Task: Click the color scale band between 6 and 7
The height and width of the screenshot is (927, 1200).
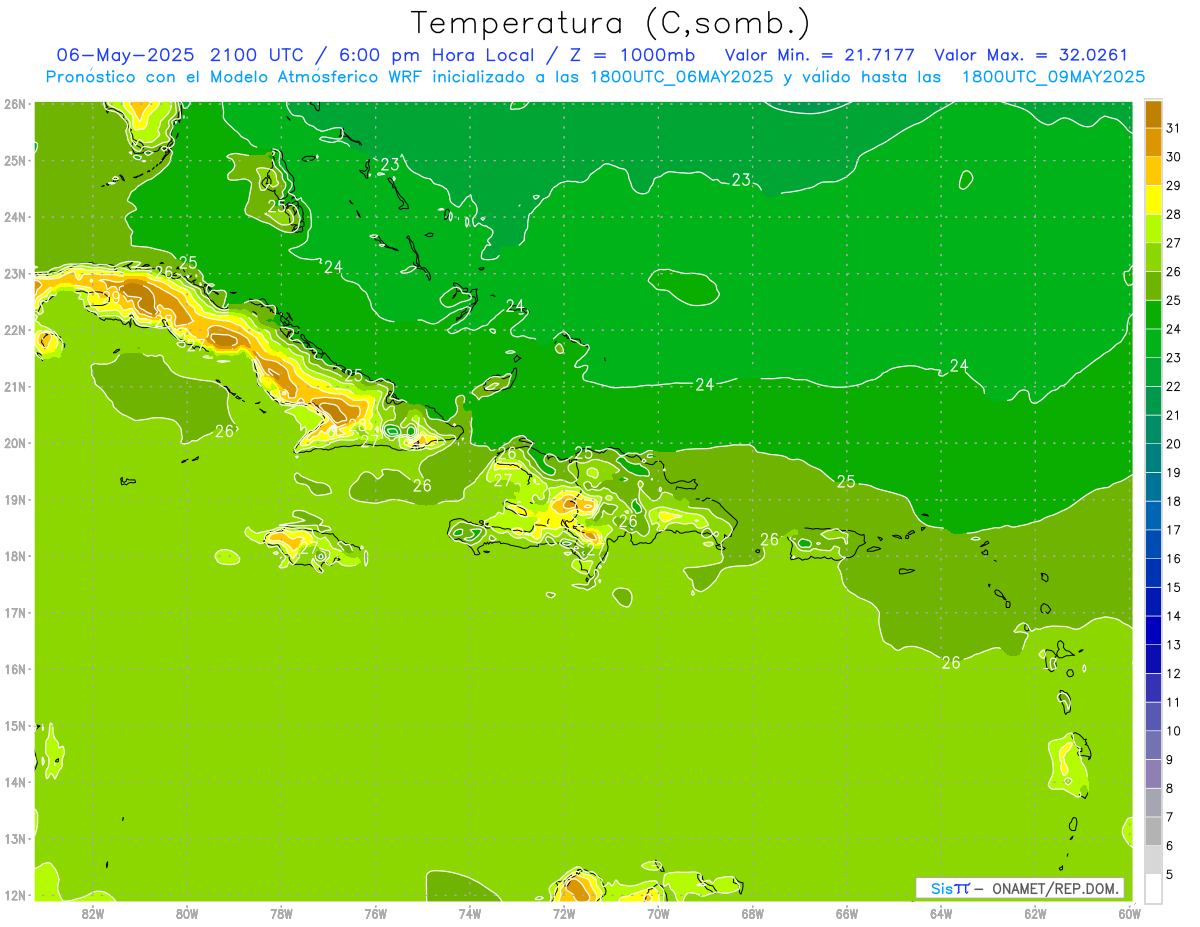Action: [x=1153, y=831]
